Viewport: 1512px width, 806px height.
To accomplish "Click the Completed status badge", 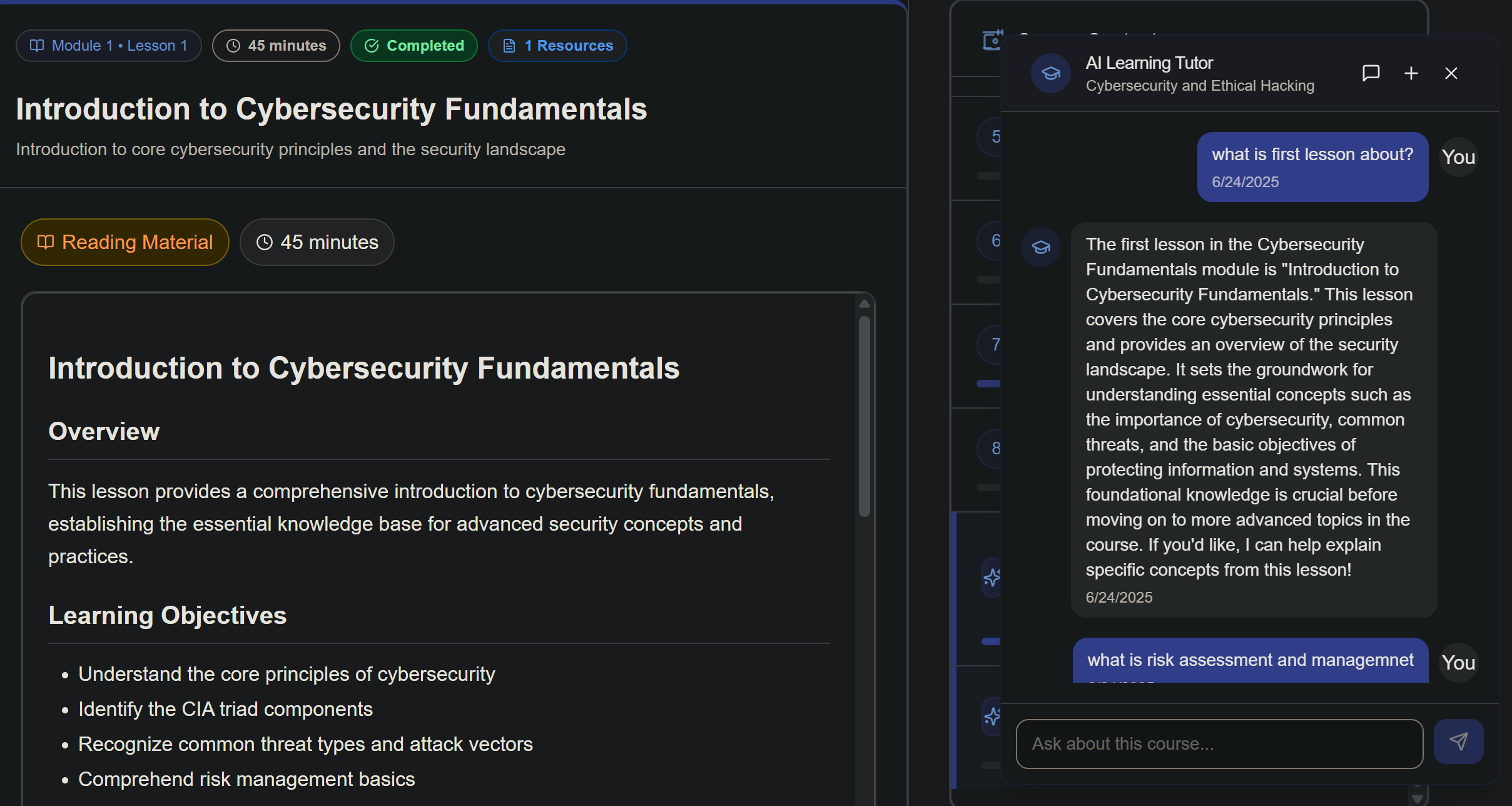I will click(414, 46).
